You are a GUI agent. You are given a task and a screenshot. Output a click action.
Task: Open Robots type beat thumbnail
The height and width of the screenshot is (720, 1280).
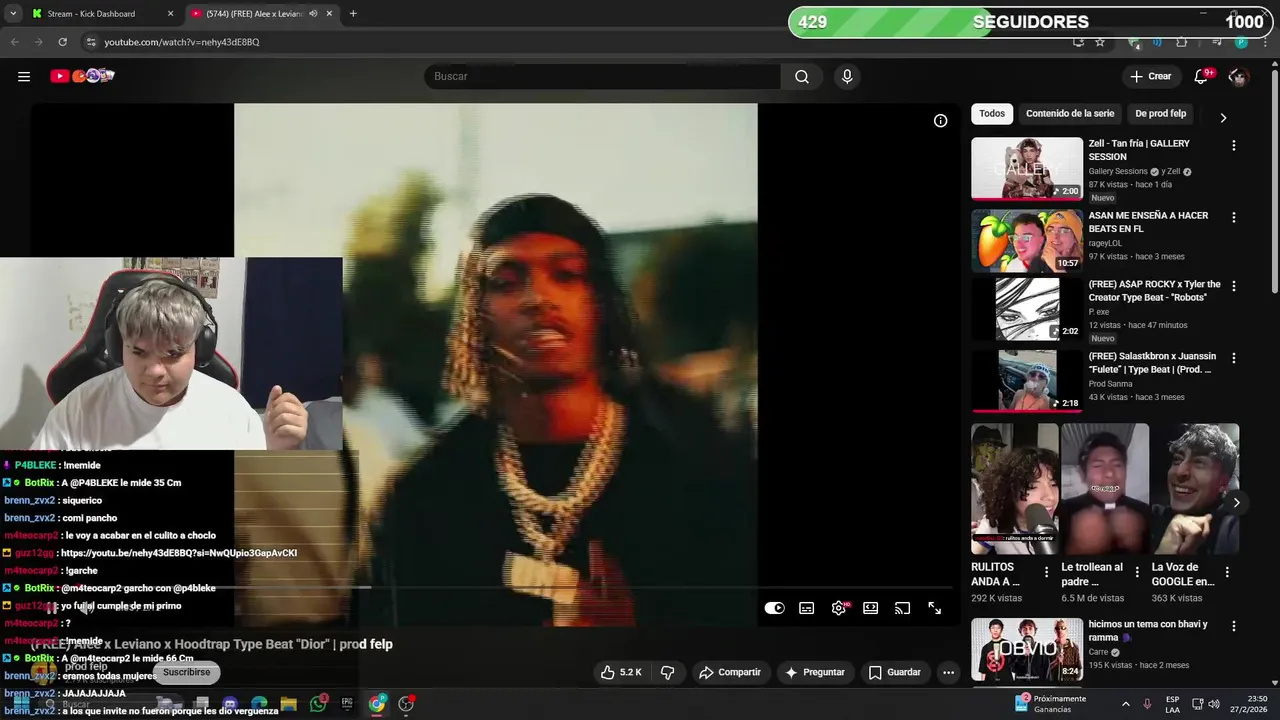pyautogui.click(x=1027, y=309)
